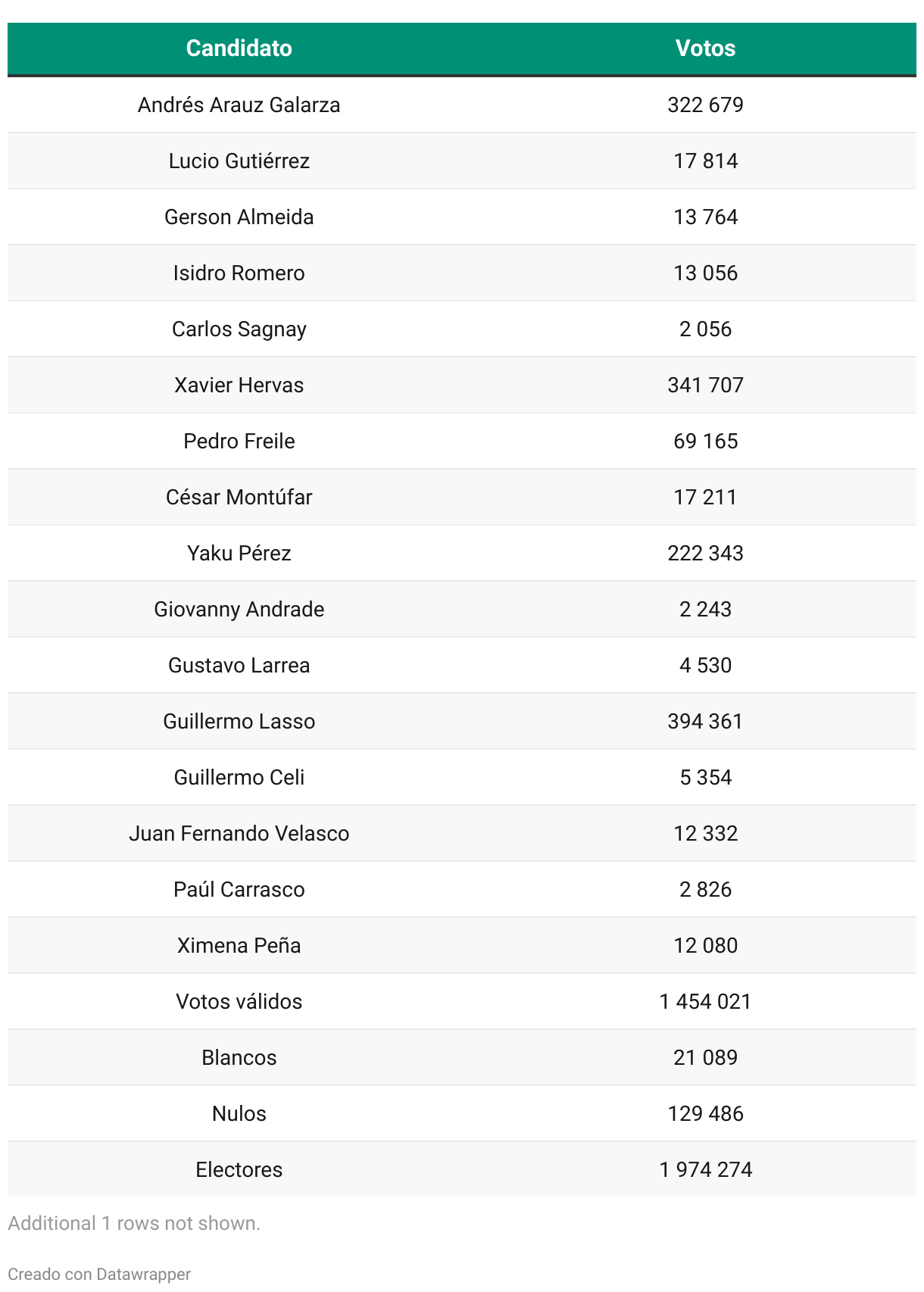
Task: Select Xavier Hervas in the table
Action: (239, 385)
